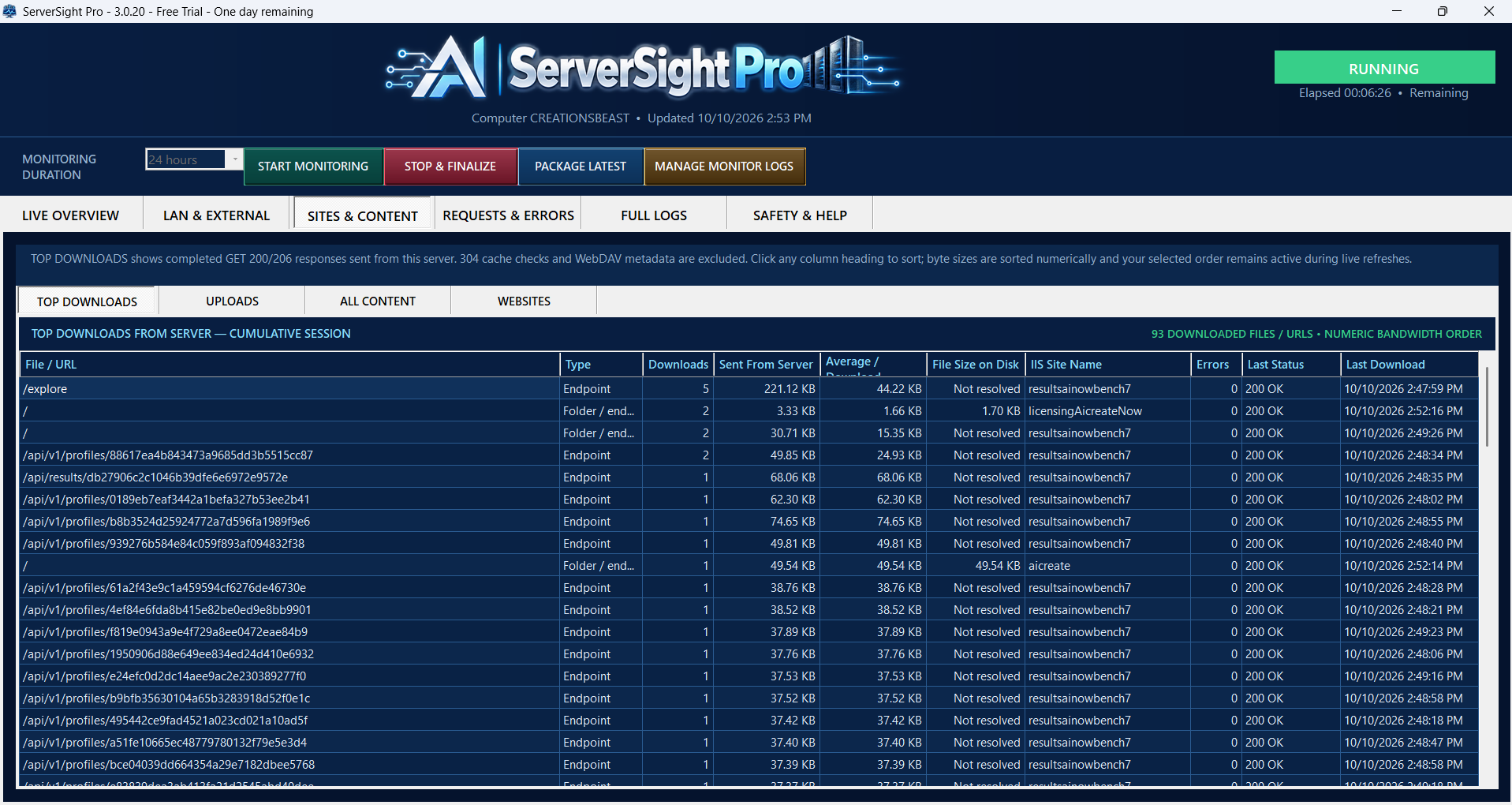Click STOP & FINALIZE button

coord(450,167)
